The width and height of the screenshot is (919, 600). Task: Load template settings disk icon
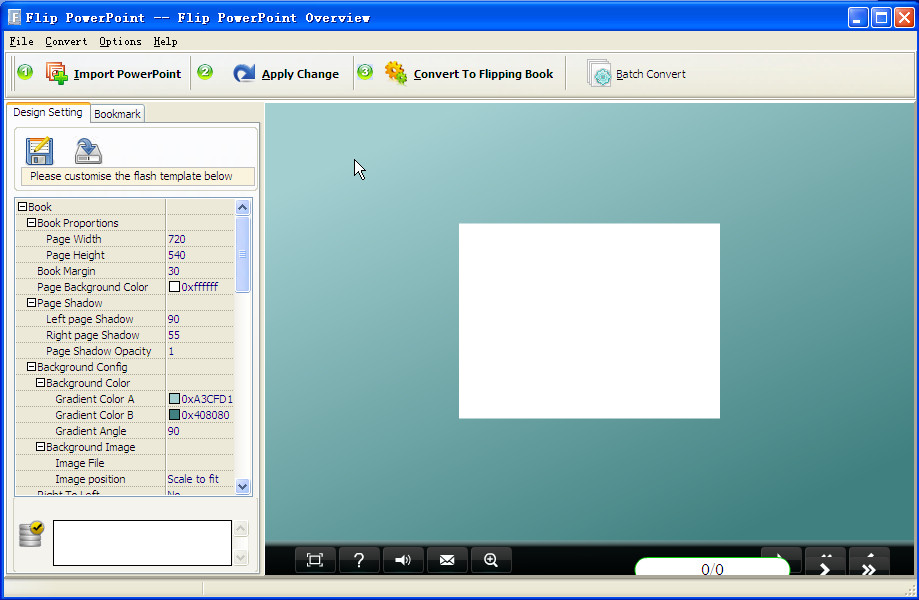click(x=88, y=151)
